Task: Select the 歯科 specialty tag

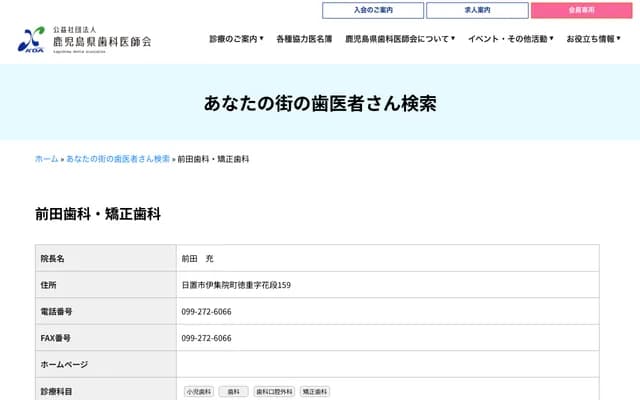Action: click(x=233, y=392)
